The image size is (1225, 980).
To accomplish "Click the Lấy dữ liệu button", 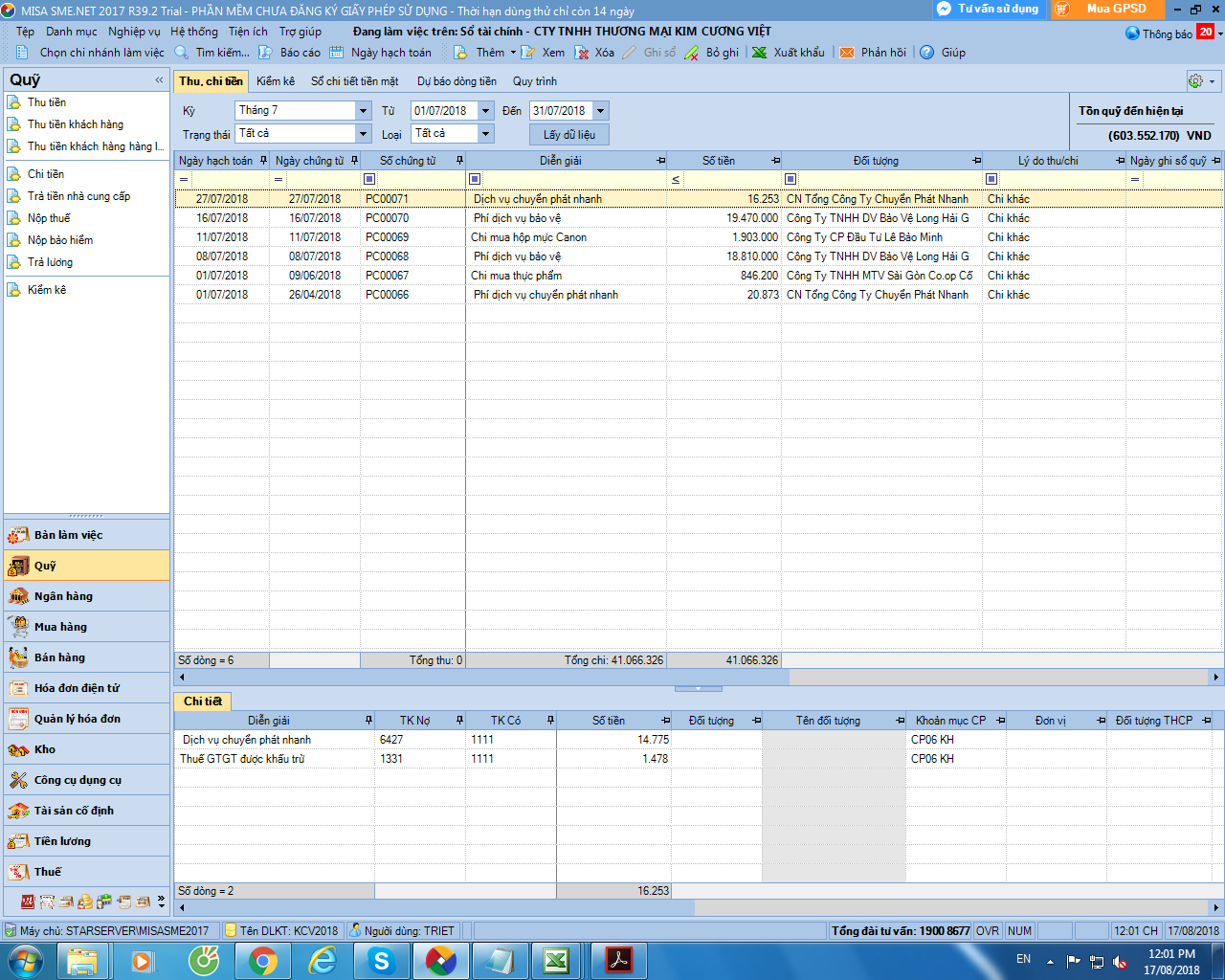I will click(x=569, y=135).
